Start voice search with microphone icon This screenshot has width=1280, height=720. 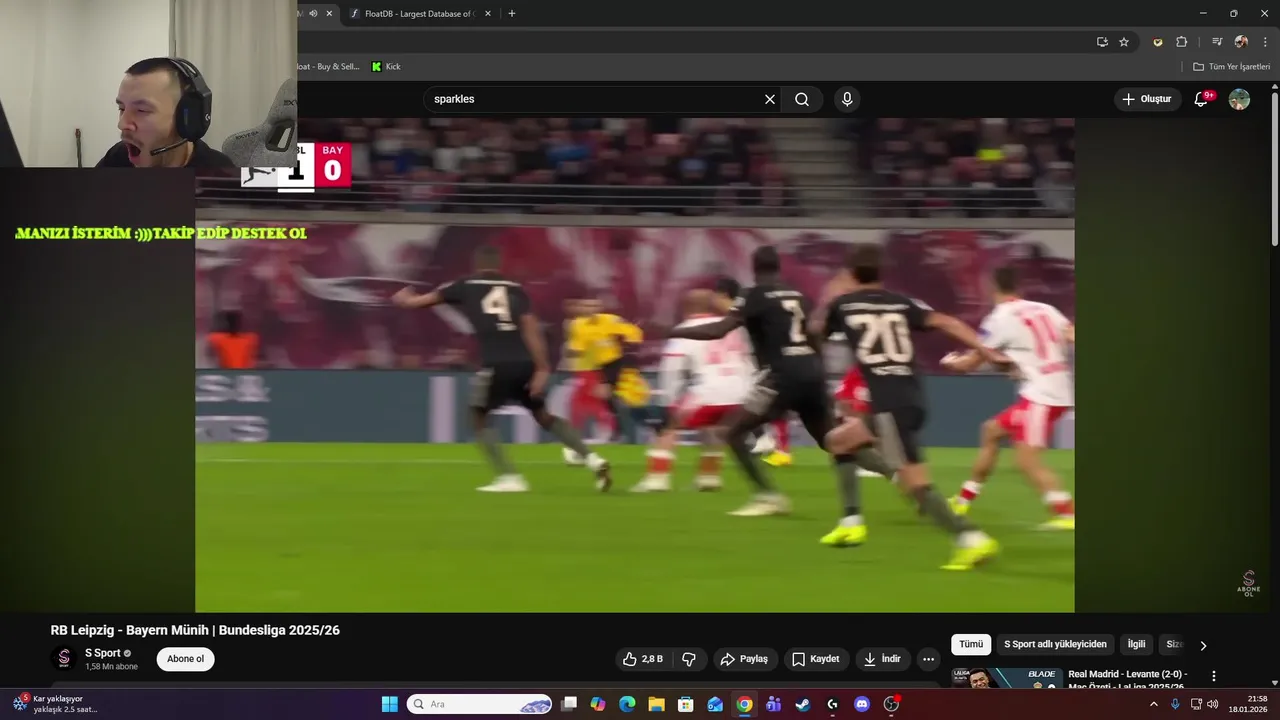[847, 99]
